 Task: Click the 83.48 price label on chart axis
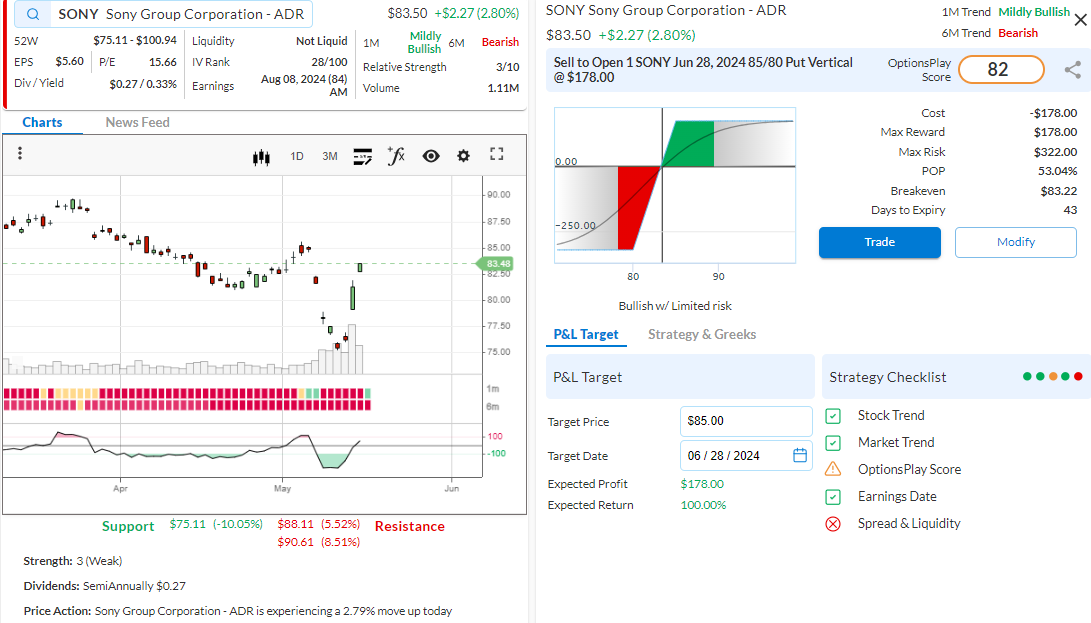click(x=495, y=264)
